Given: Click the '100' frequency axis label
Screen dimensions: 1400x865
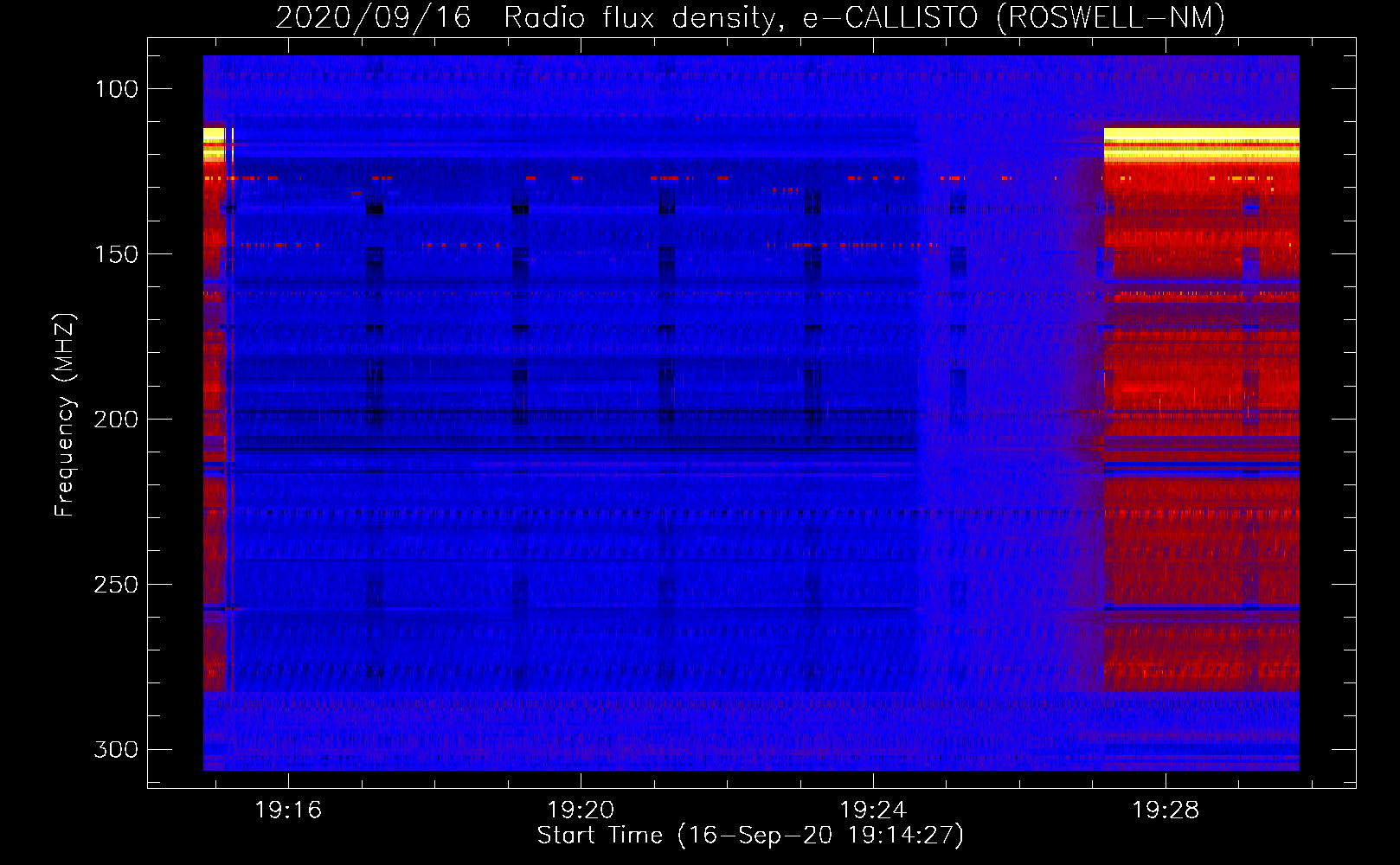Looking at the screenshot, I should [117, 89].
